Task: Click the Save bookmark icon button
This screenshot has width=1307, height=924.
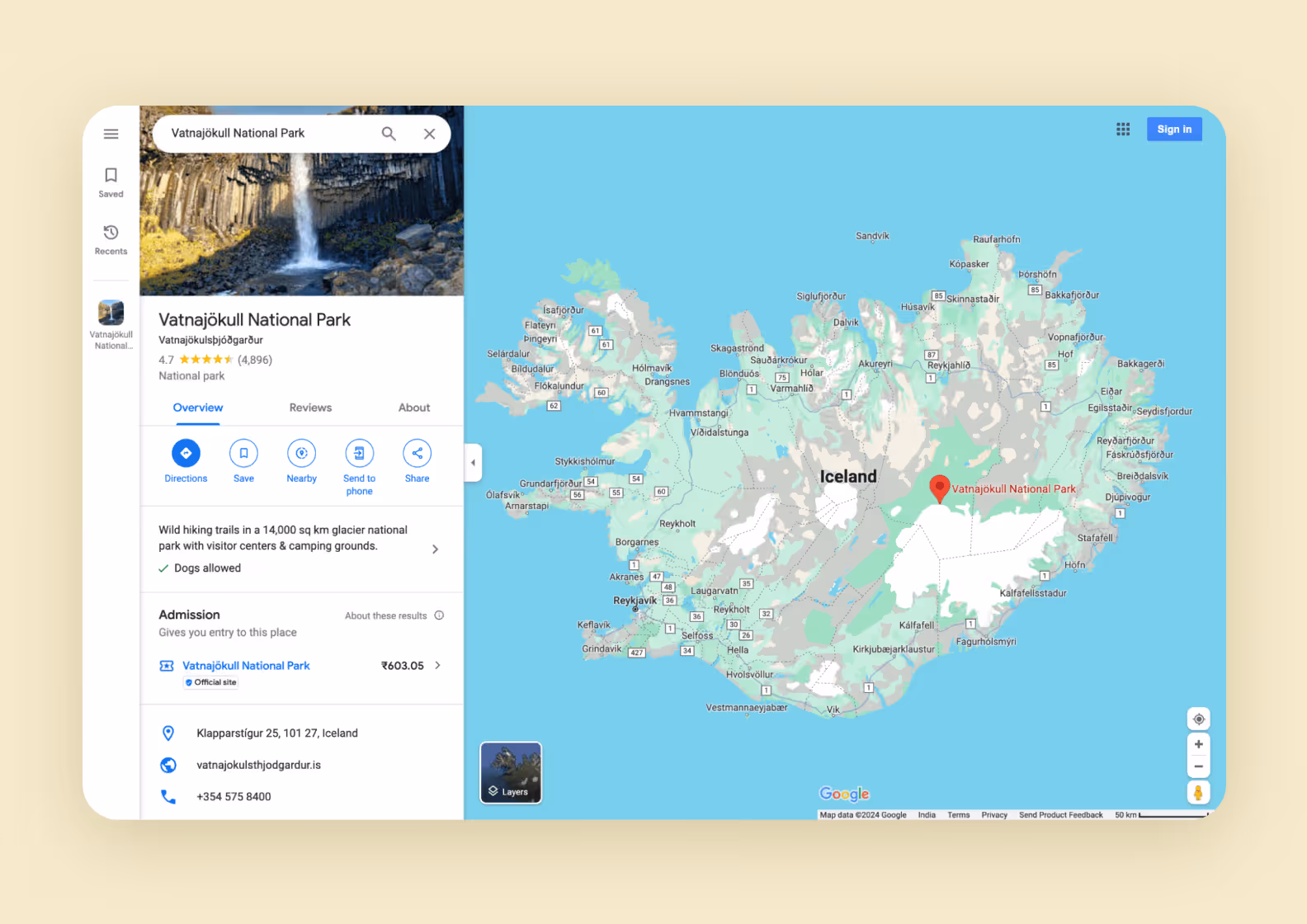Action: 243,453
